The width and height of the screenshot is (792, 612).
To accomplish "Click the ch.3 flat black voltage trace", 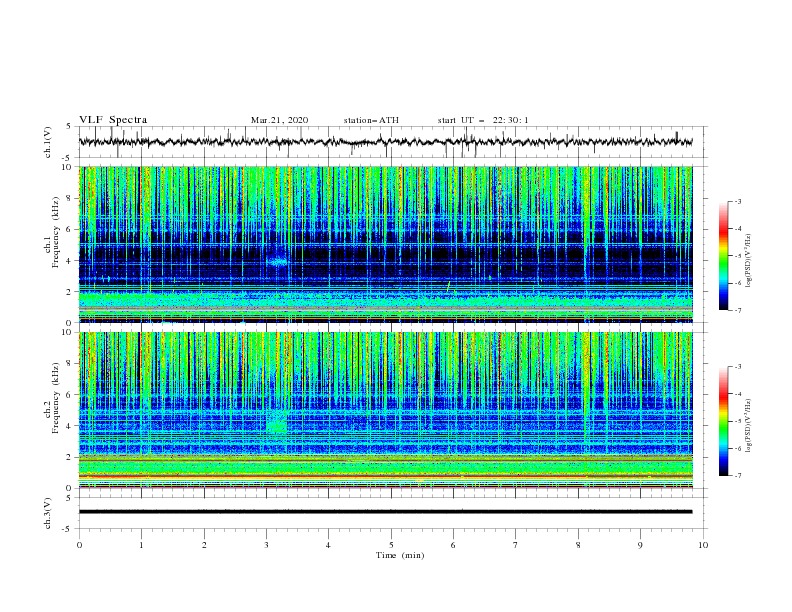I will [385, 512].
